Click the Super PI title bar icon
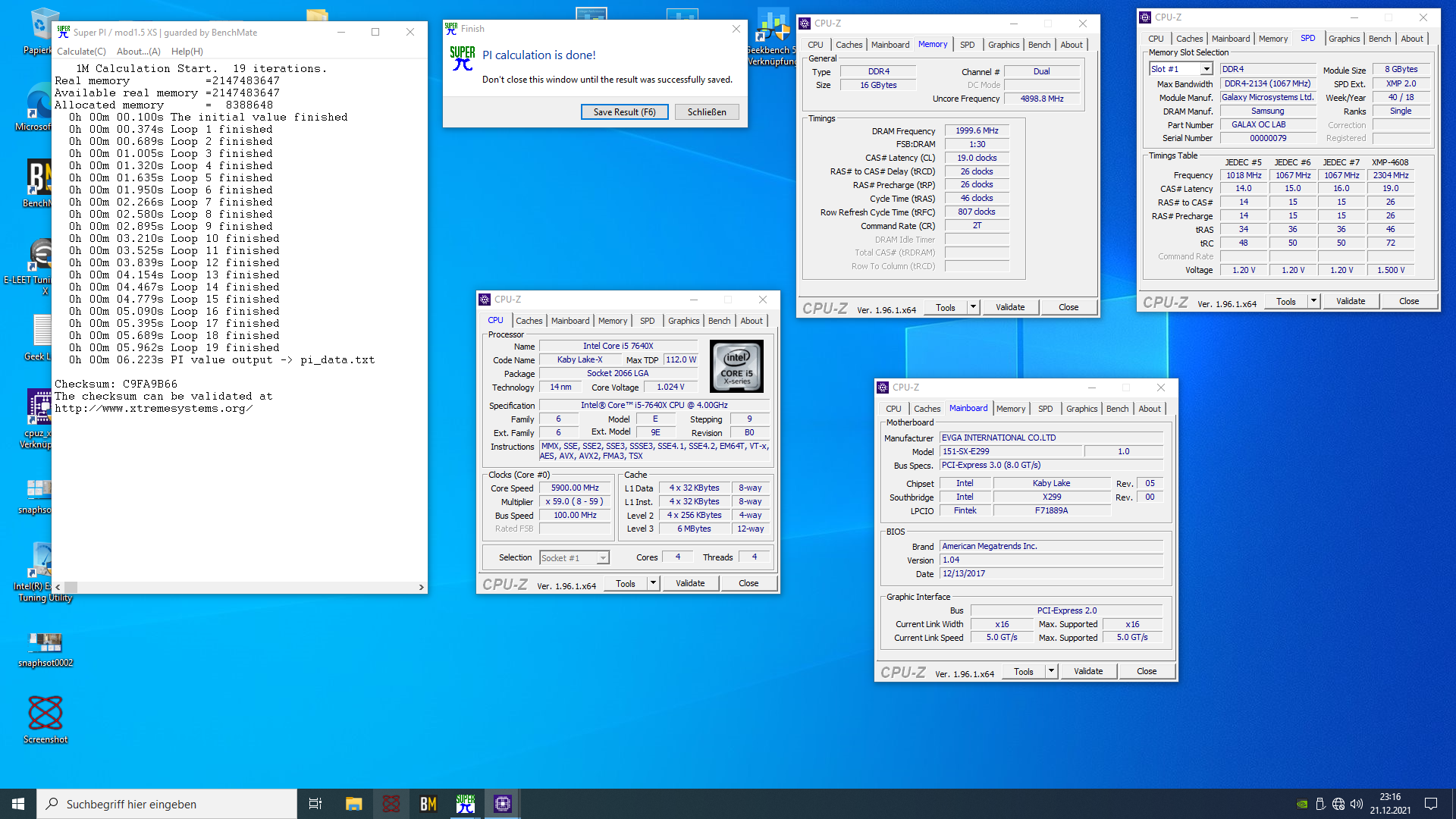 tap(64, 32)
